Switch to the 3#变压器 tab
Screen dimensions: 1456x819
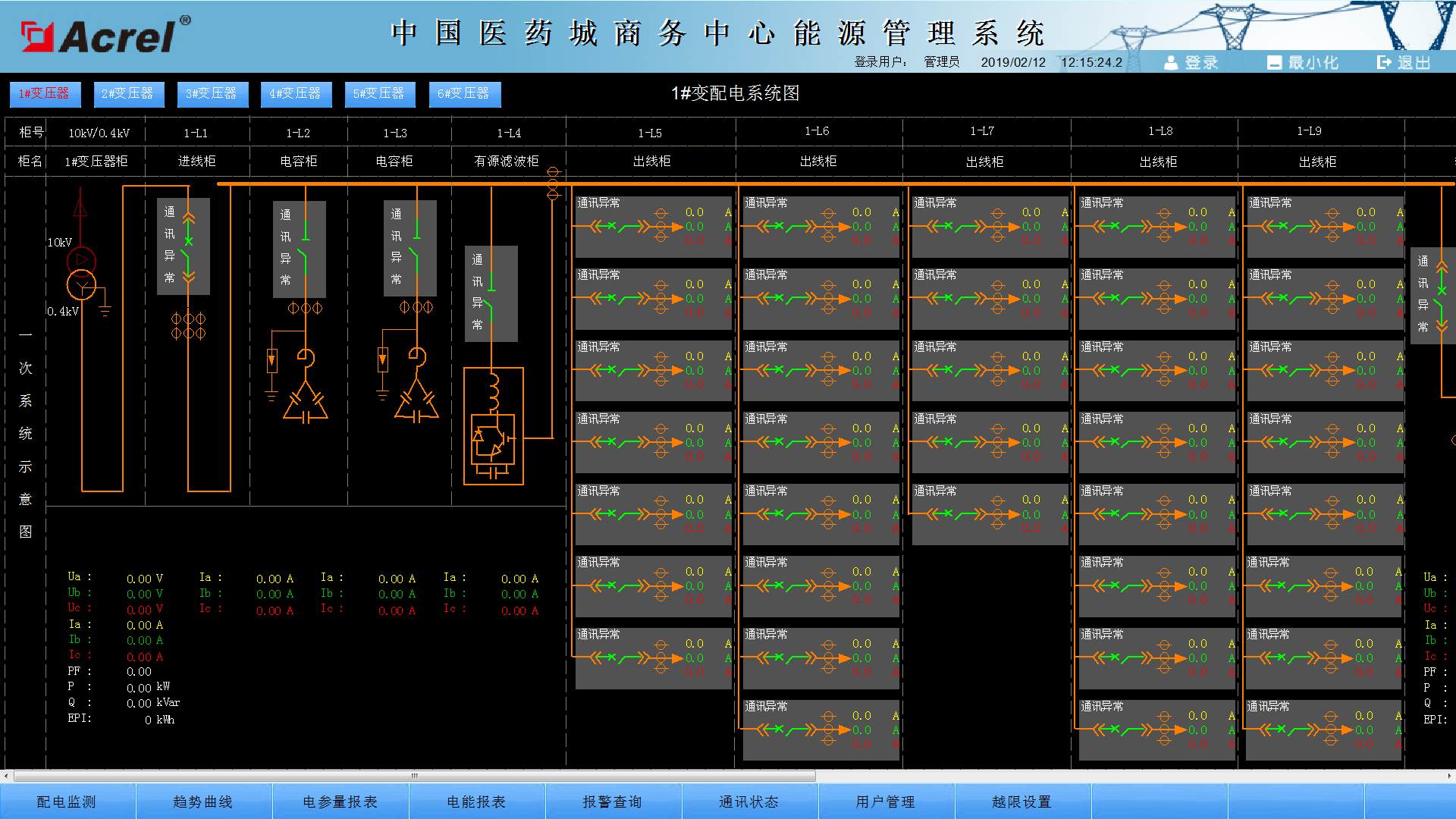(x=212, y=94)
